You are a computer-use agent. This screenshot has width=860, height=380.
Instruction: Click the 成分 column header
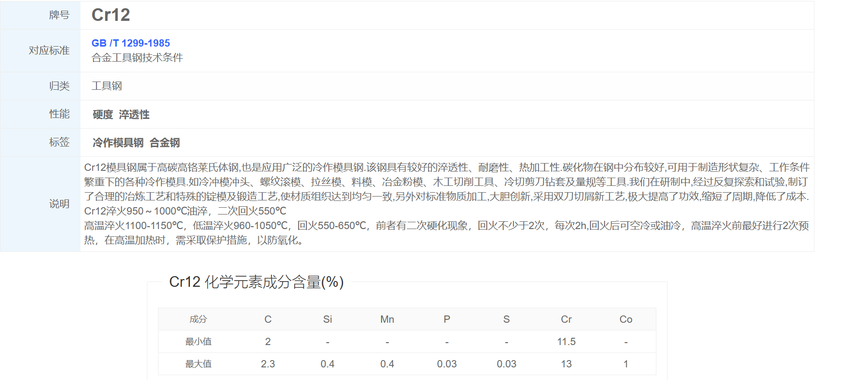coord(198,319)
